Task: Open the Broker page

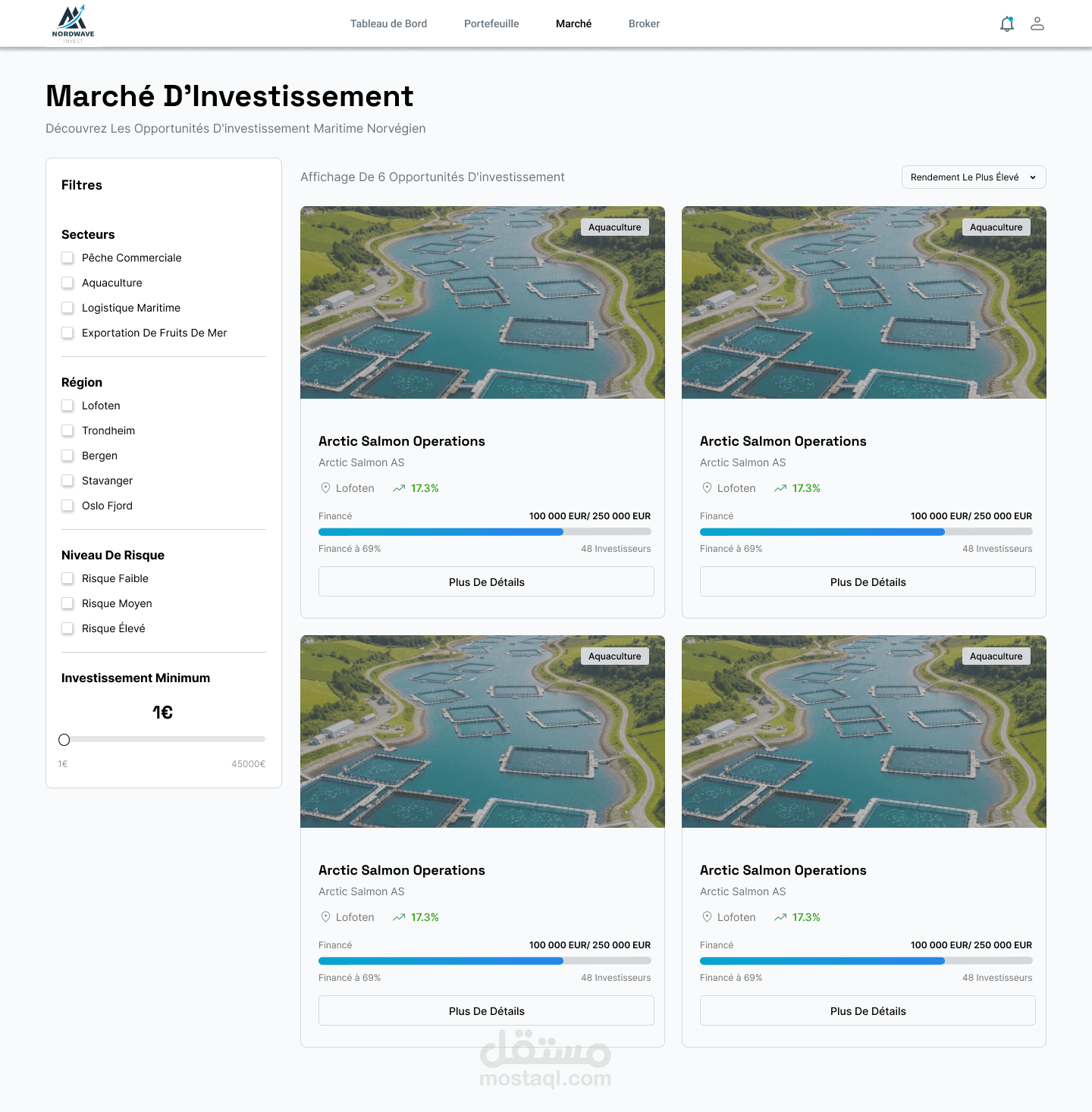Action: point(644,23)
